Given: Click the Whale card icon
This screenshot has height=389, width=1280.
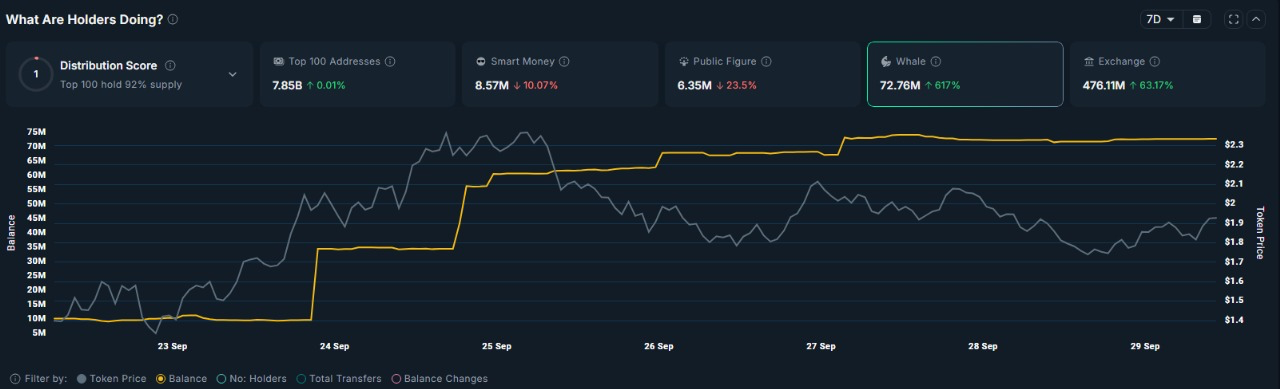Looking at the screenshot, I should [x=886, y=61].
